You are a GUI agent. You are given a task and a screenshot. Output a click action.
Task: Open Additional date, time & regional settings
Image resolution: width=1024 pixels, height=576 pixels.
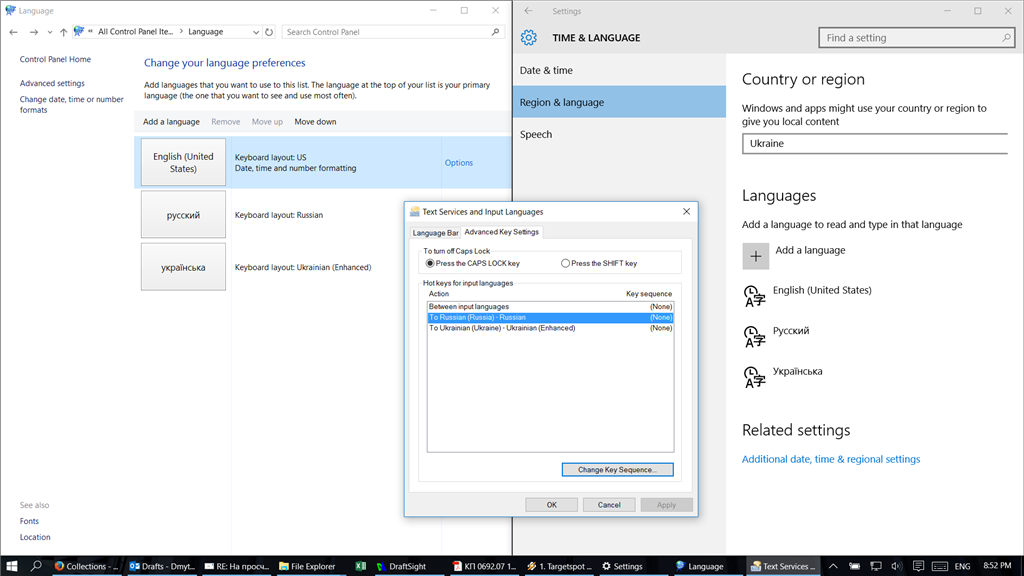pos(831,459)
